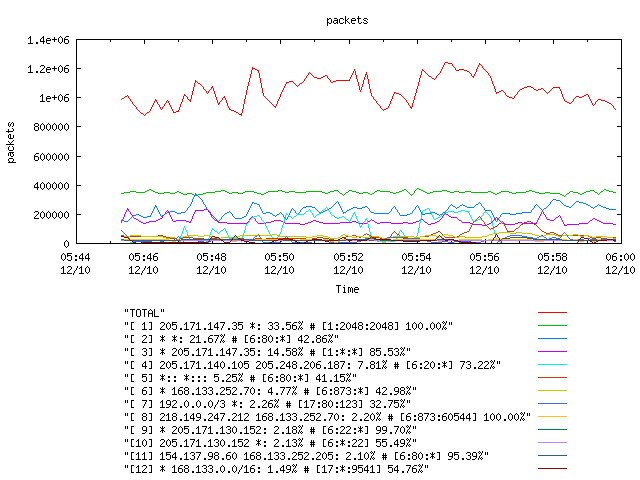
Task: Select legend entry [10] with 2.13%
Action: (x=270, y=443)
